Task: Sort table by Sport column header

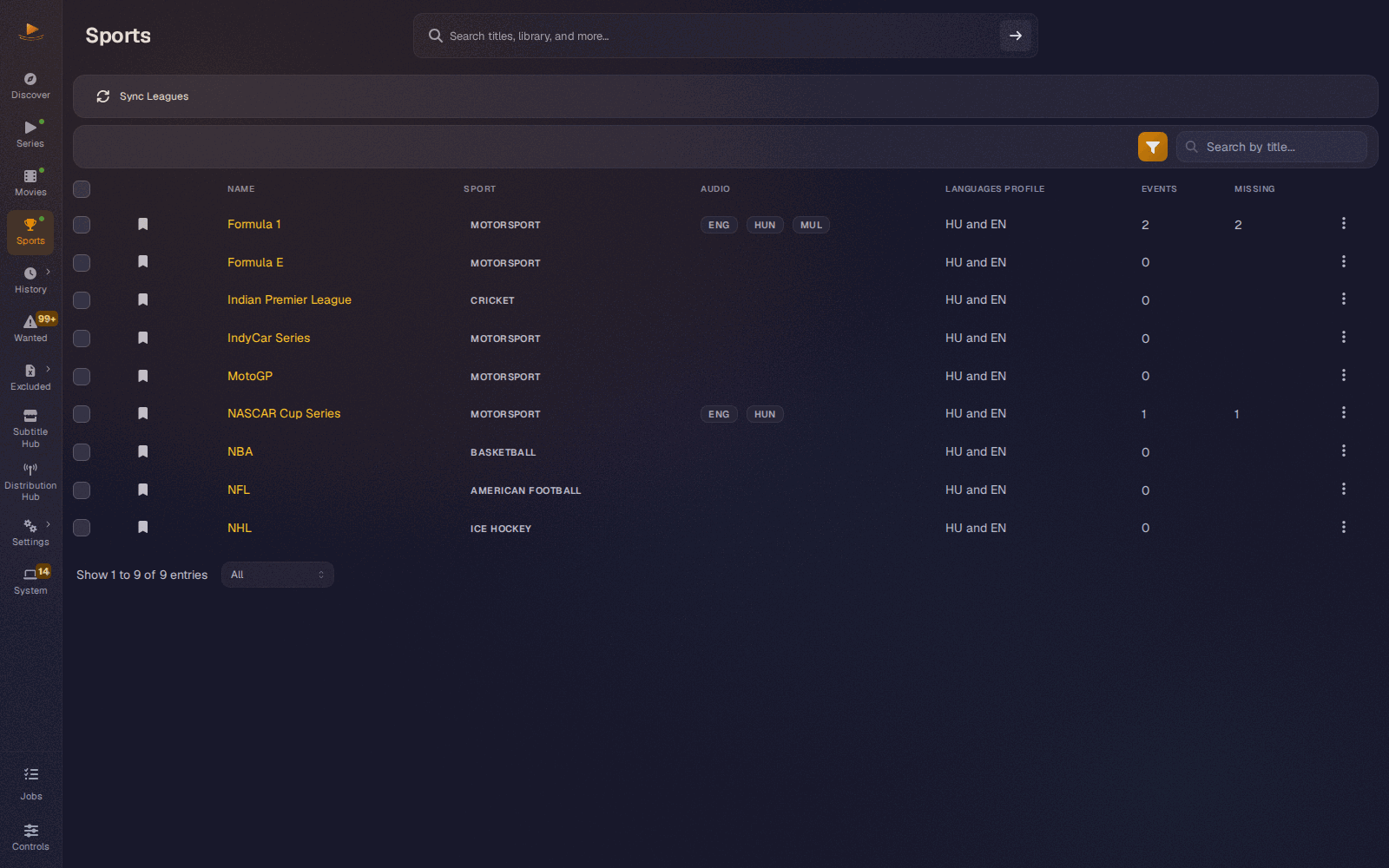Action: point(479,188)
